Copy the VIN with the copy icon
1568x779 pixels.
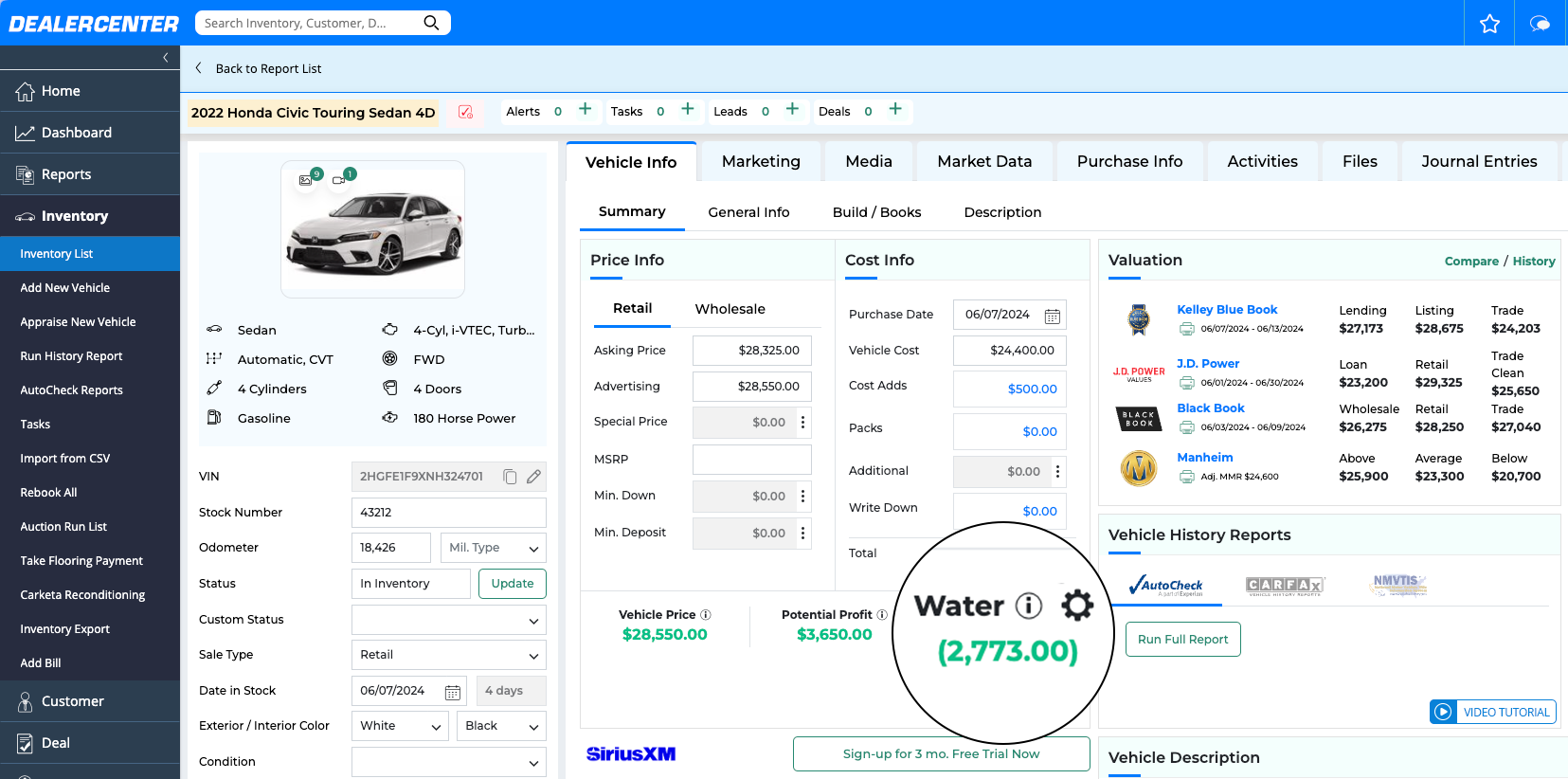tap(510, 477)
